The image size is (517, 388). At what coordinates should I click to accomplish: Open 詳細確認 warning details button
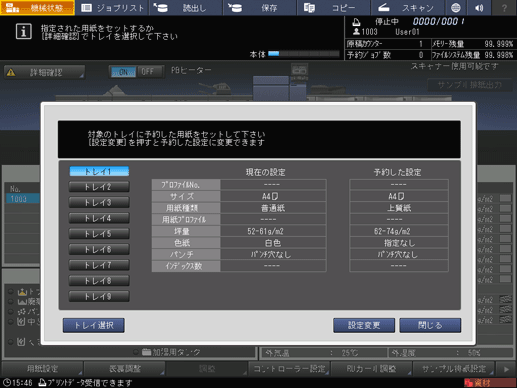click(x=45, y=72)
